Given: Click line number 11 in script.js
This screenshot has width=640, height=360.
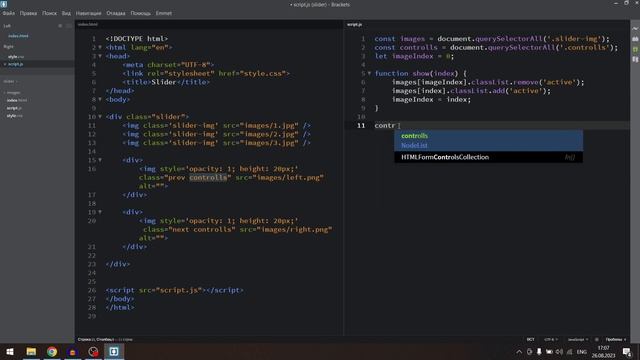Looking at the screenshot, I should click(361, 125).
